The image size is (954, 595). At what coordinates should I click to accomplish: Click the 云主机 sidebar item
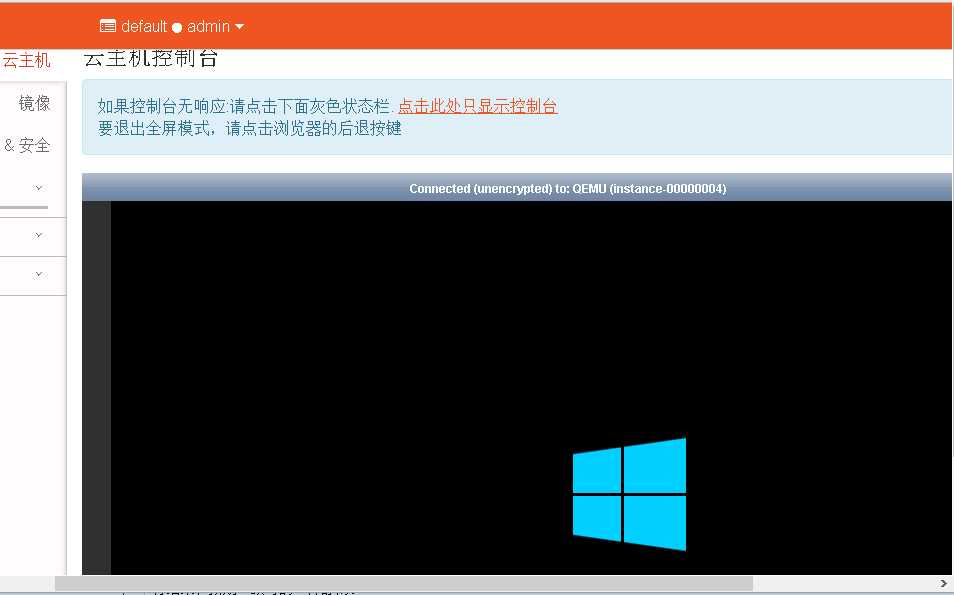26,60
